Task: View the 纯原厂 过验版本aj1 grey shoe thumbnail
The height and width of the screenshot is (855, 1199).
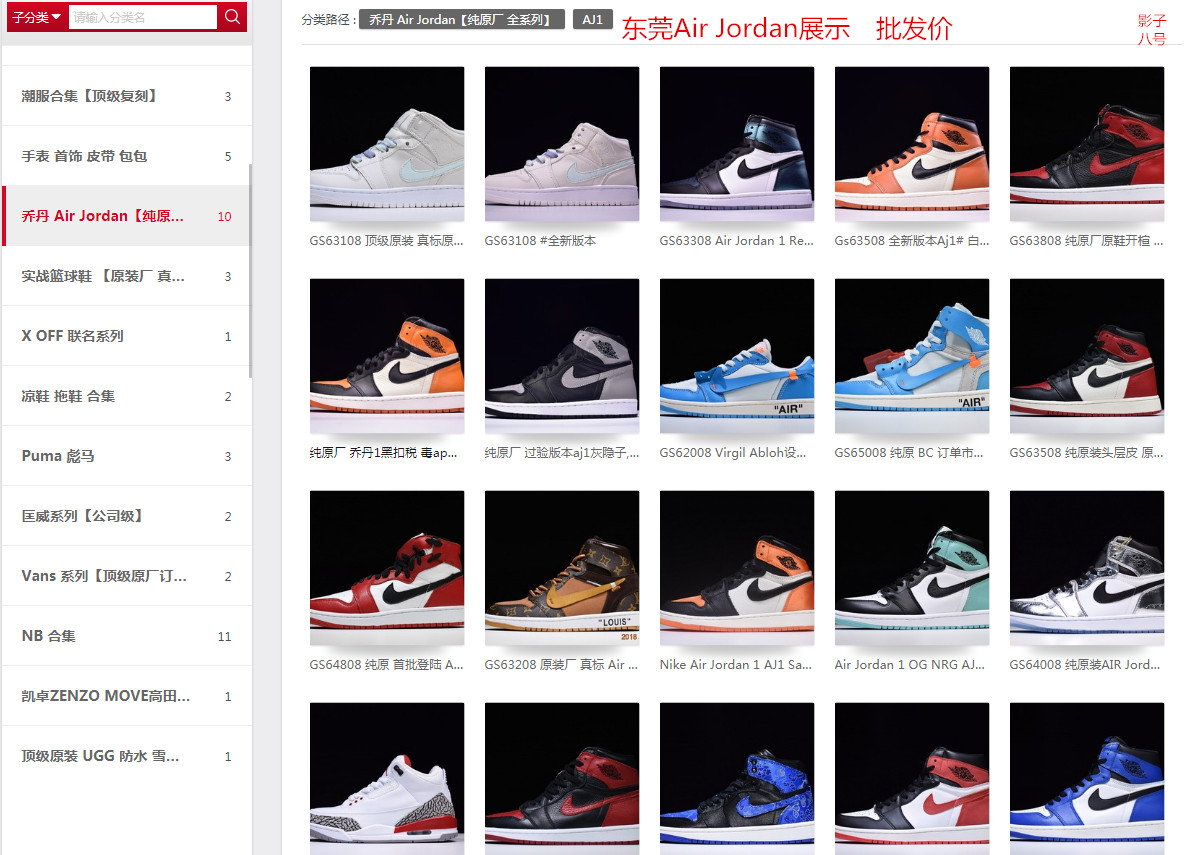Action: point(562,356)
